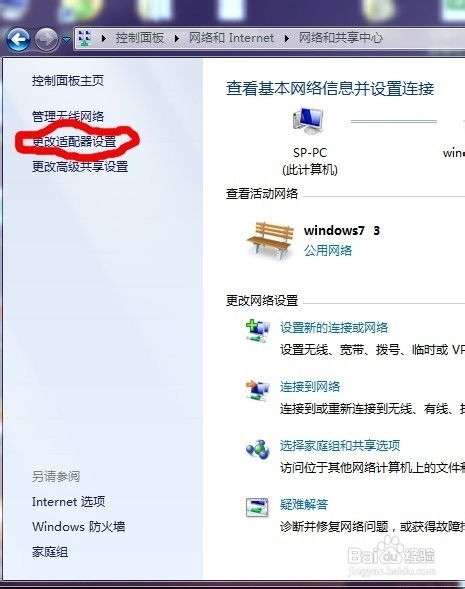Open 控制面板主页 link

(x=68, y=80)
